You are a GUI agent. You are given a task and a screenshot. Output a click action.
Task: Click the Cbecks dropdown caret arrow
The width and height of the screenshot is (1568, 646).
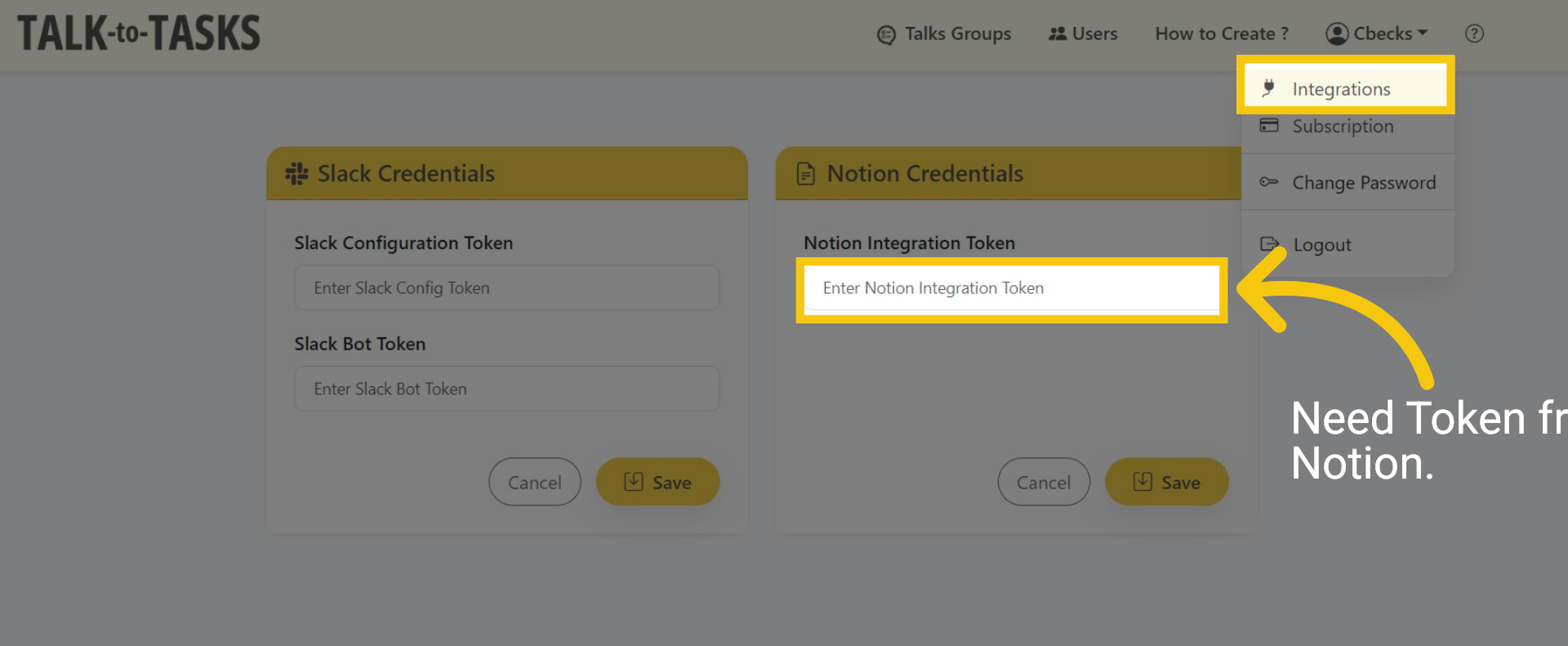(x=1423, y=33)
